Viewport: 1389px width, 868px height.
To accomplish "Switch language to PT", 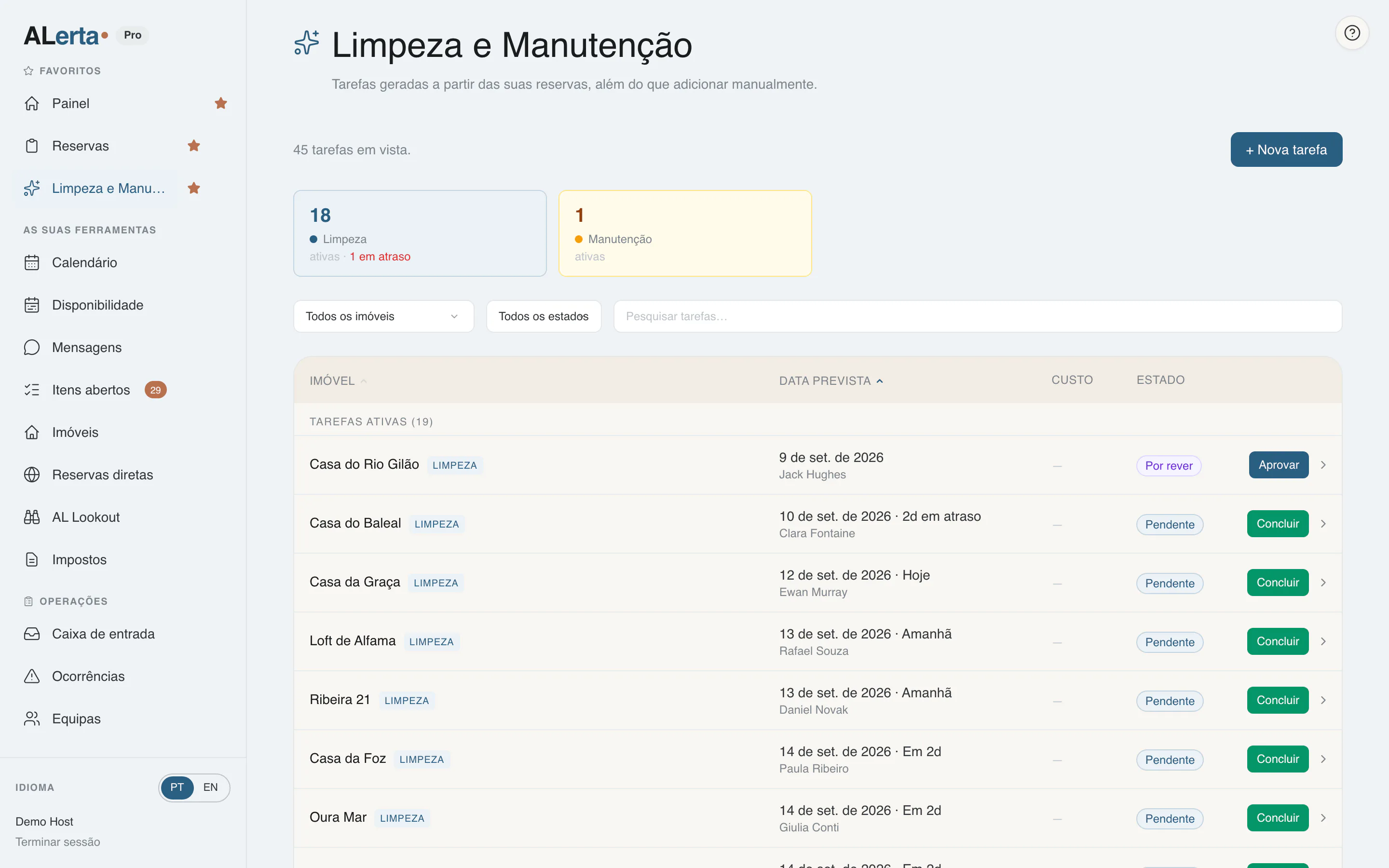I will tap(177, 787).
